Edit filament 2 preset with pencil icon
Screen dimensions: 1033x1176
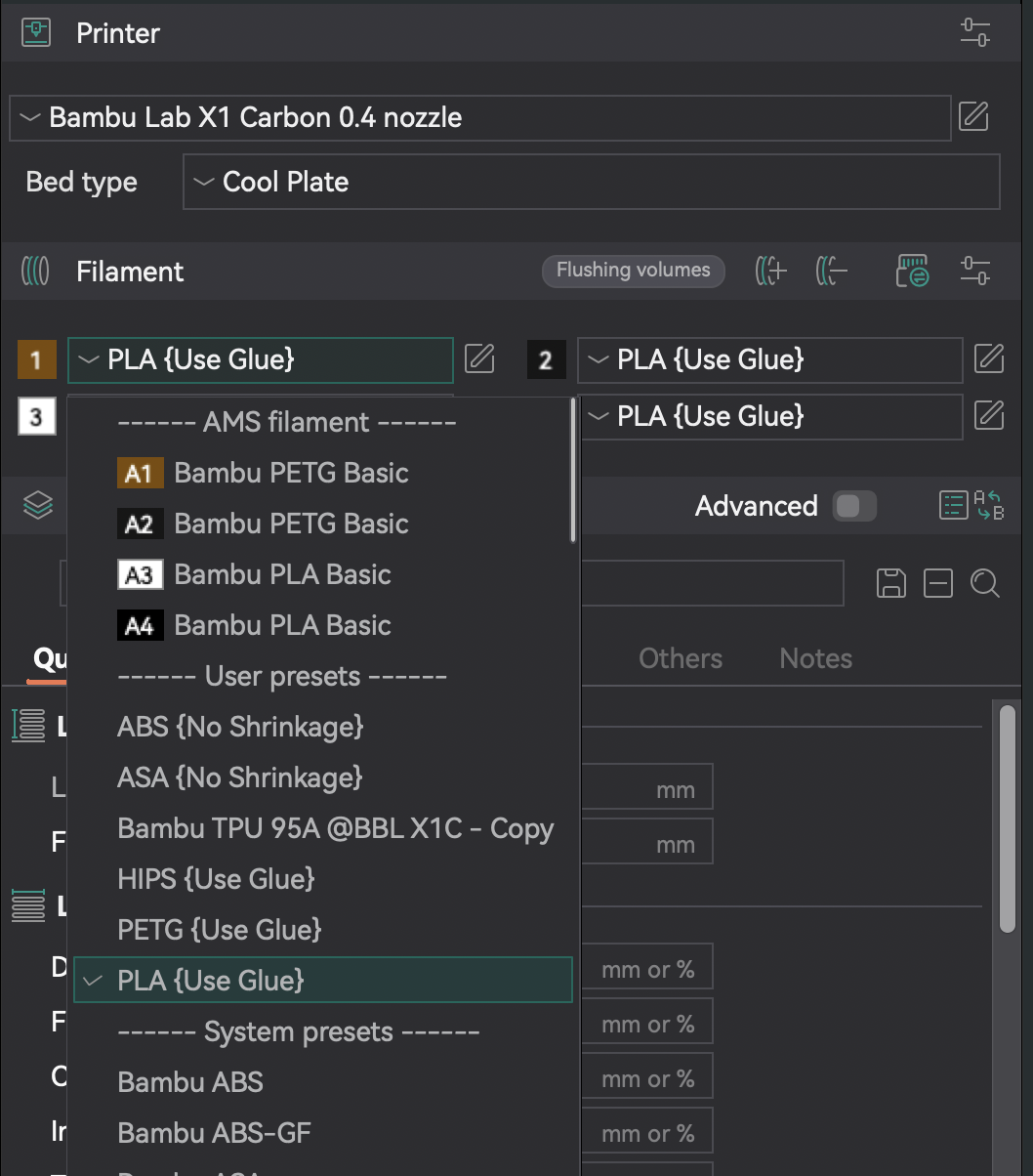989,359
